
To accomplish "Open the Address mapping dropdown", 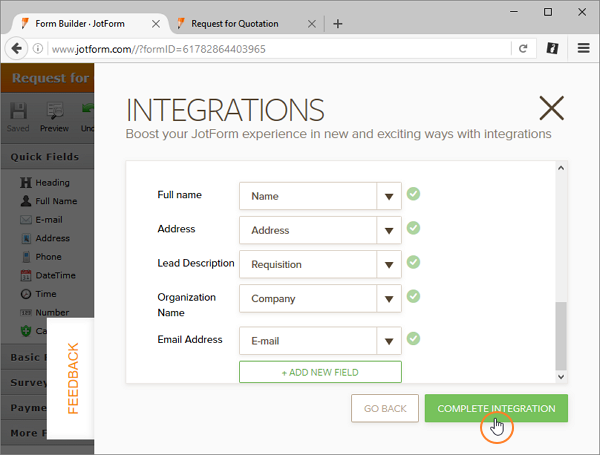I will 388,231.
